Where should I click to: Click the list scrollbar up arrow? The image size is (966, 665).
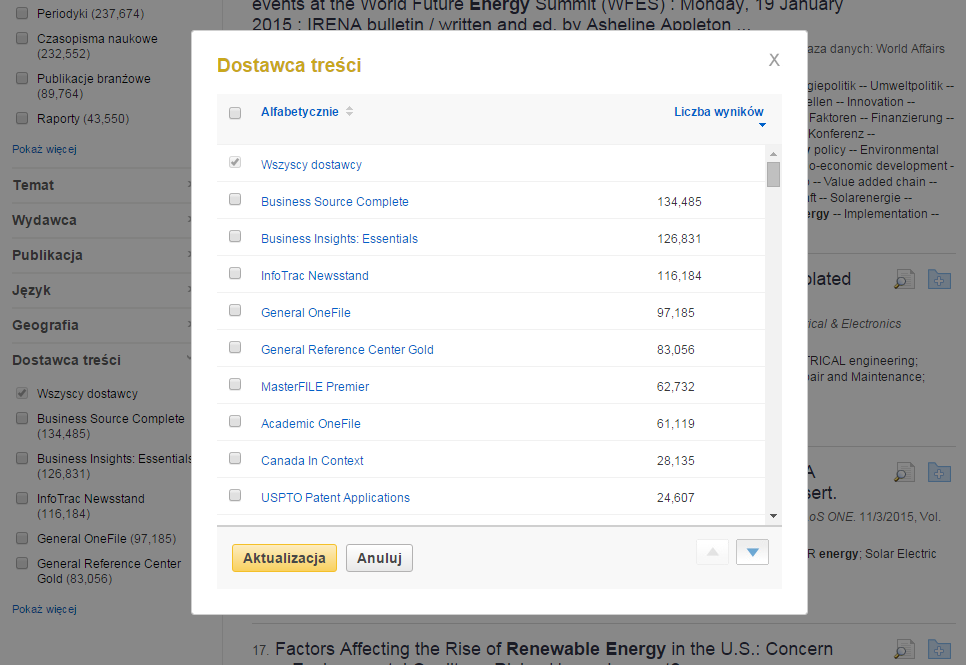773,153
